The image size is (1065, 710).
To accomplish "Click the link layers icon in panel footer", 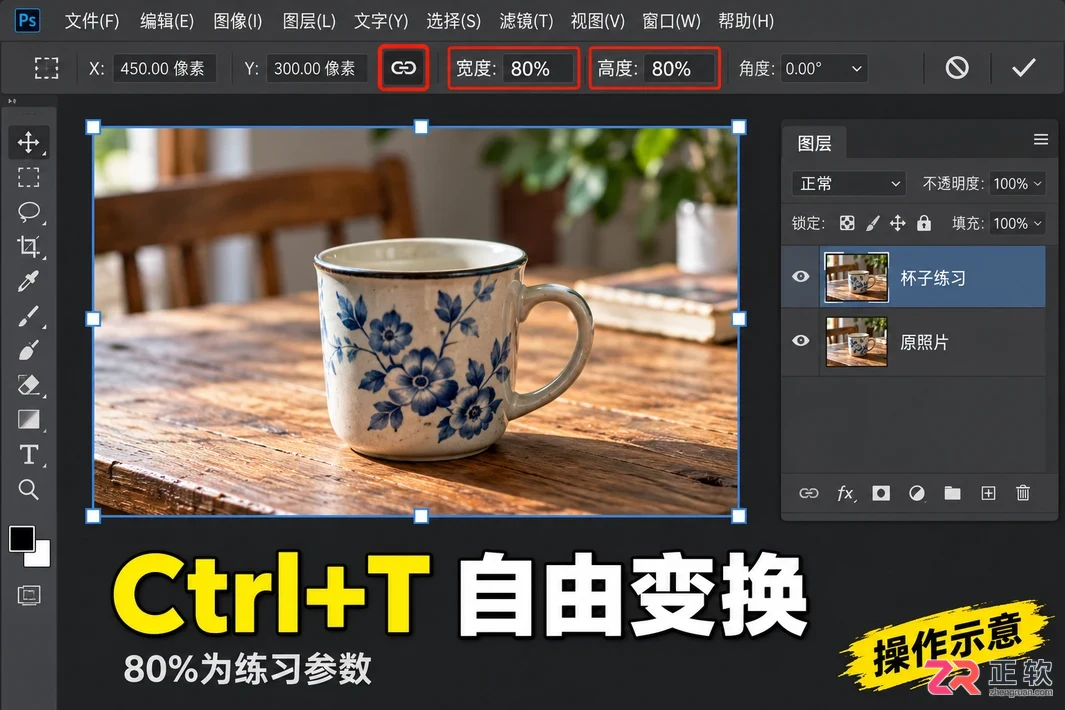I will coord(808,493).
